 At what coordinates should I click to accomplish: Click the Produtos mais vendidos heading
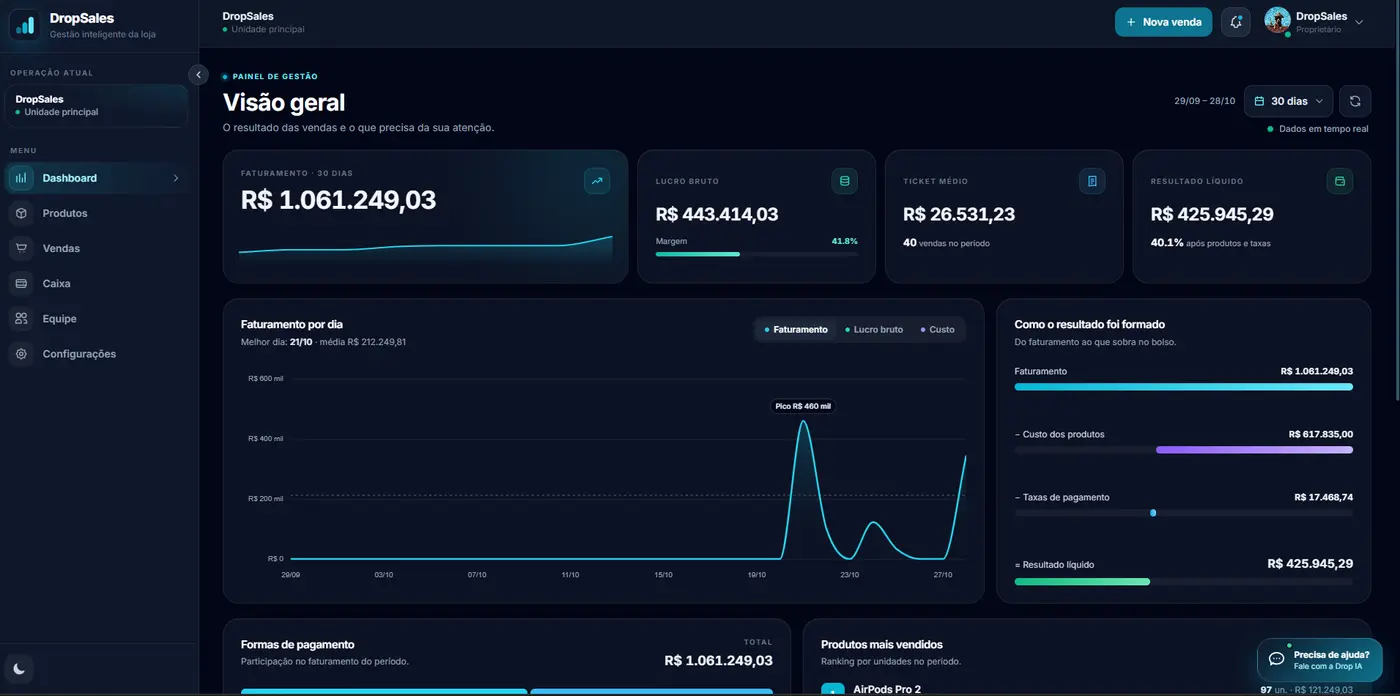click(882, 645)
